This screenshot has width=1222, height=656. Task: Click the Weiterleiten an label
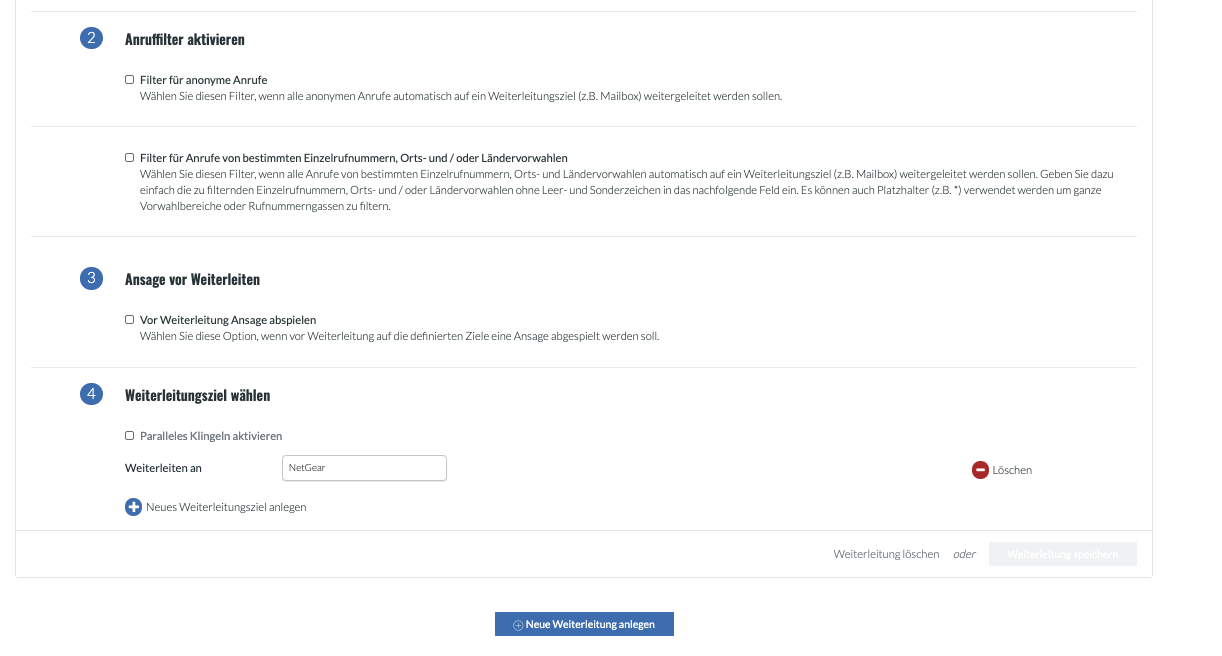pos(163,468)
